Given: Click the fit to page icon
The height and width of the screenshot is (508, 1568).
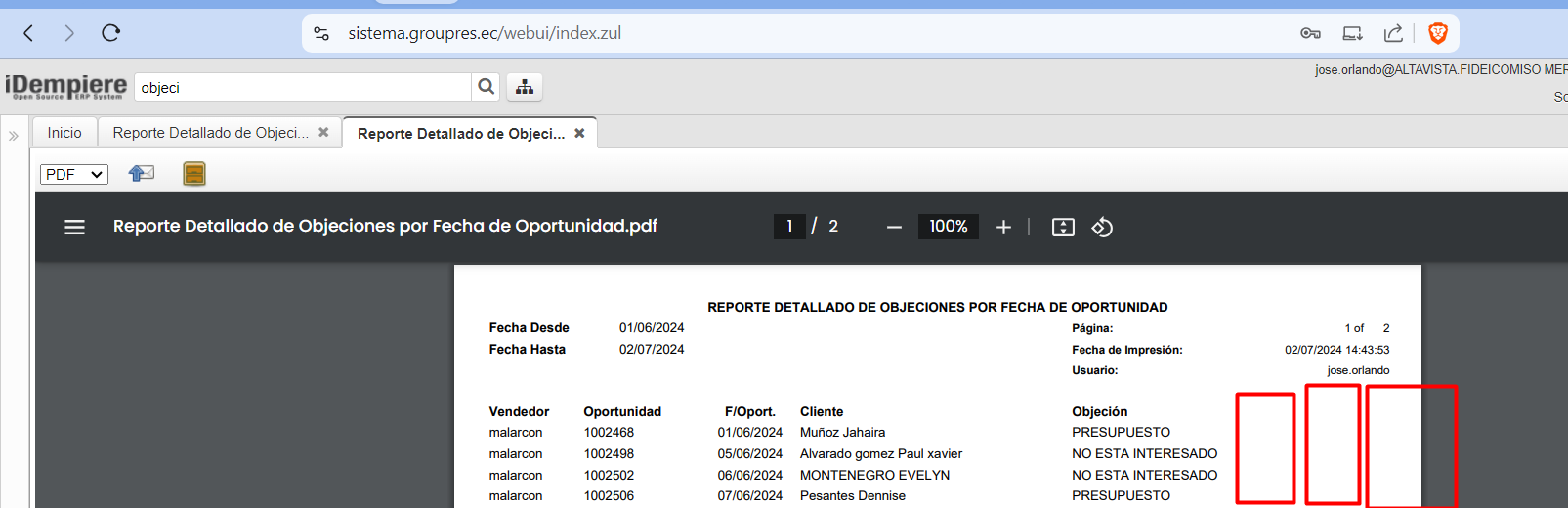Looking at the screenshot, I should point(1063,227).
